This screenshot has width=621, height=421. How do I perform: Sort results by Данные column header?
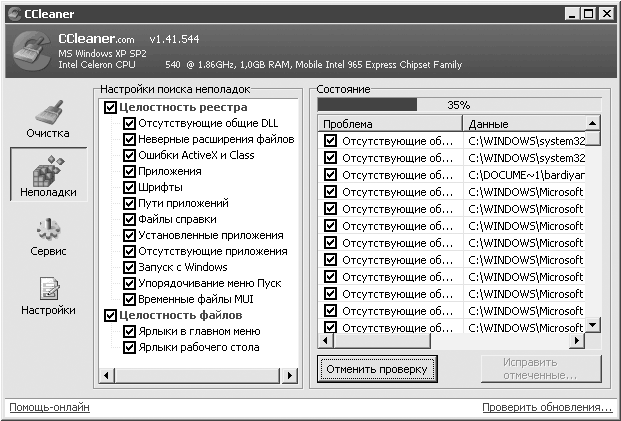pyautogui.click(x=522, y=124)
